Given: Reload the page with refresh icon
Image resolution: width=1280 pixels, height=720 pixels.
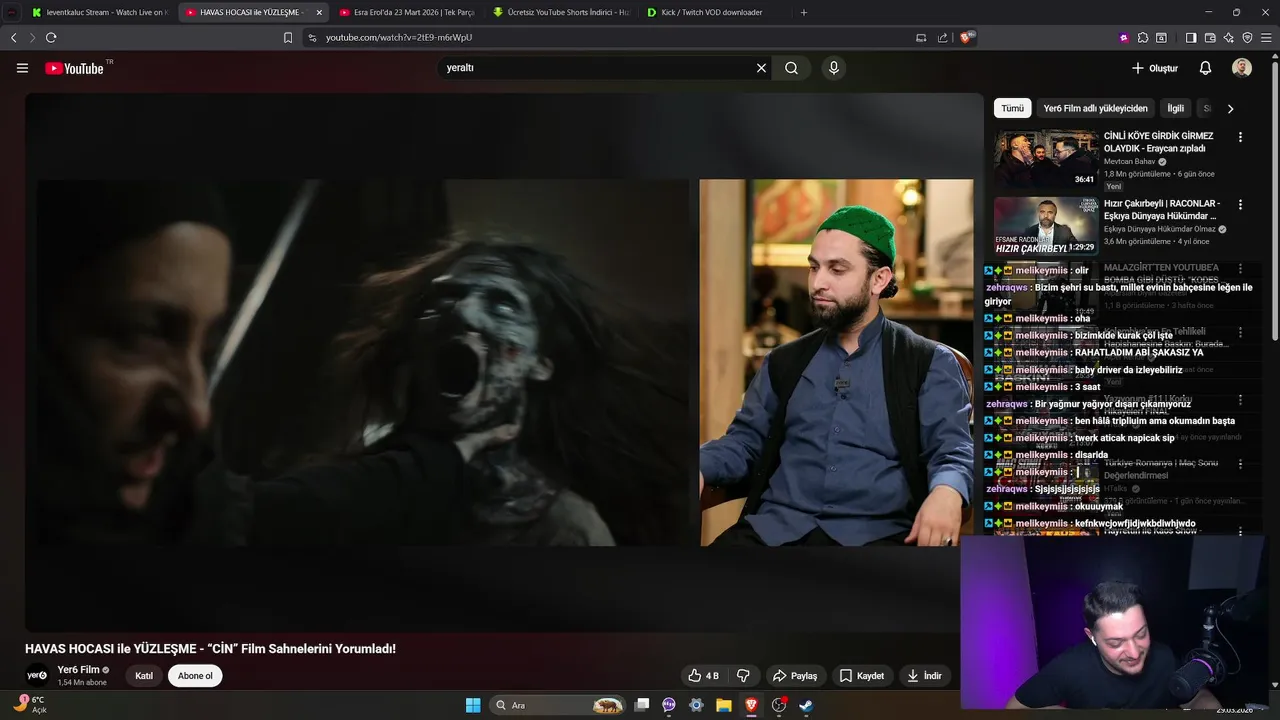Looking at the screenshot, I should click(x=51, y=37).
